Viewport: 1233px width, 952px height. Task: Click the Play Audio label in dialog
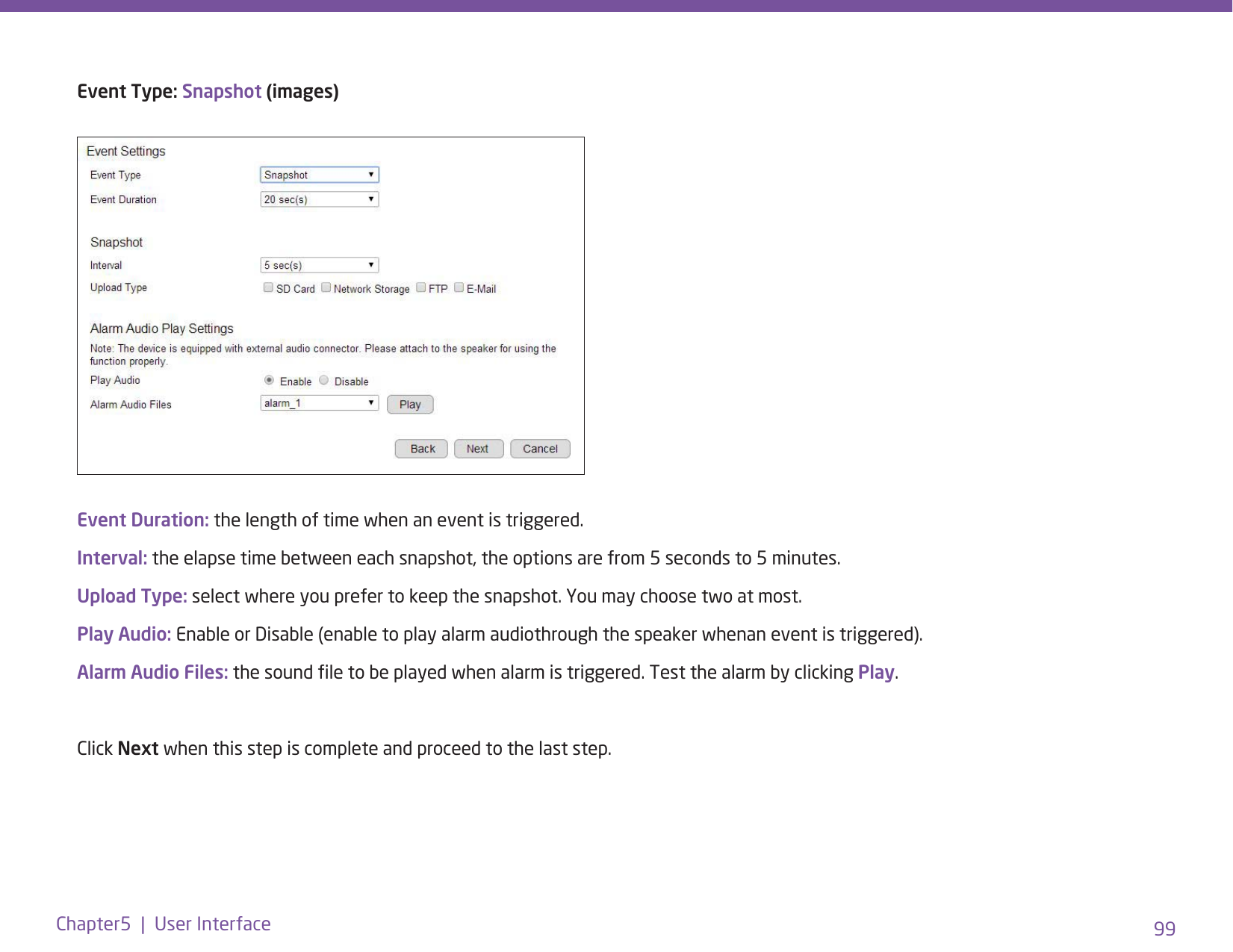point(115,380)
